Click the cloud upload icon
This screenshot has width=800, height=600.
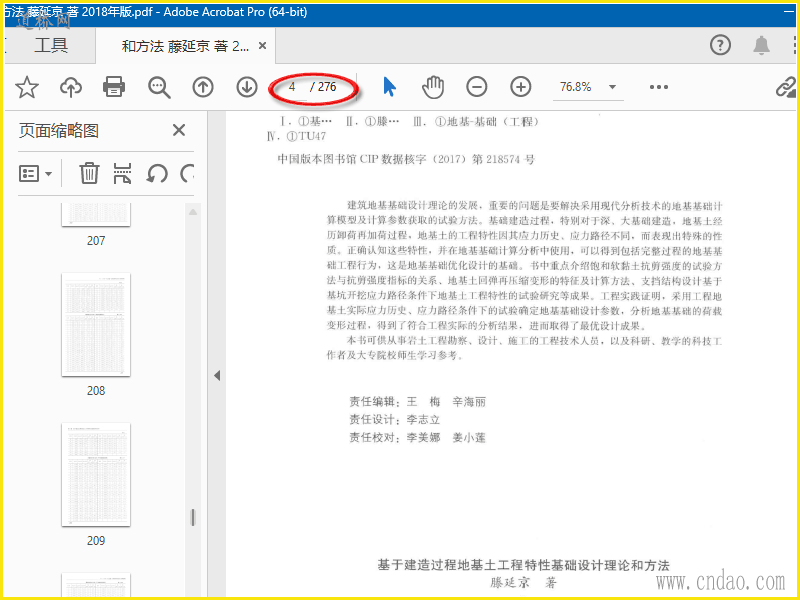[x=71, y=87]
